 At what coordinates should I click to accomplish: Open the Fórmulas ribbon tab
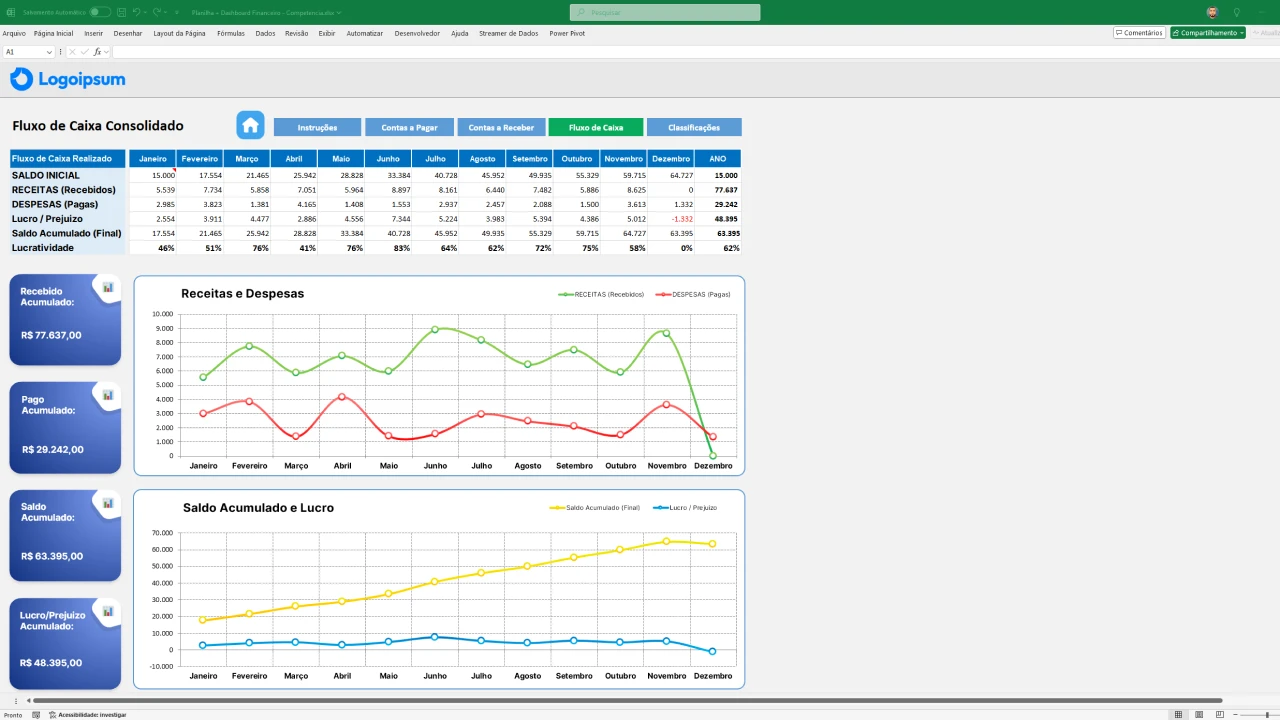[x=230, y=33]
